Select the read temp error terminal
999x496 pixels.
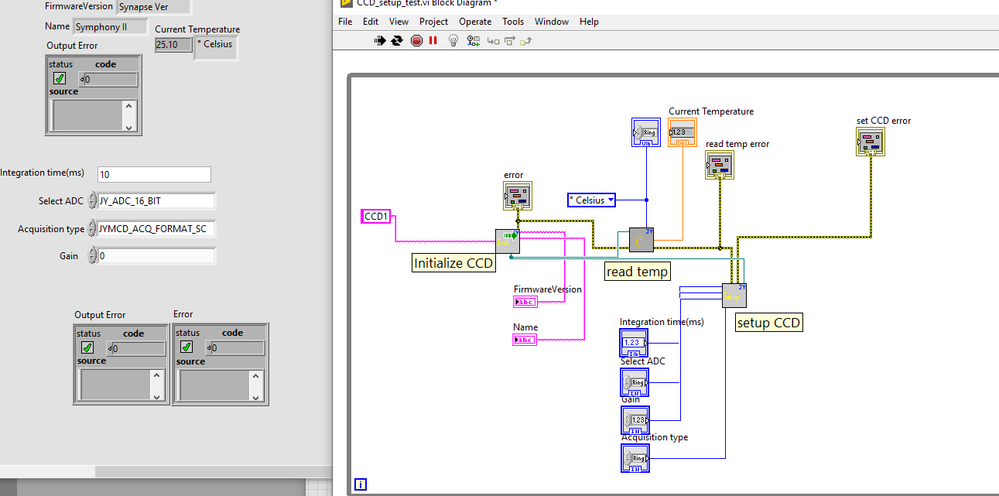click(720, 165)
